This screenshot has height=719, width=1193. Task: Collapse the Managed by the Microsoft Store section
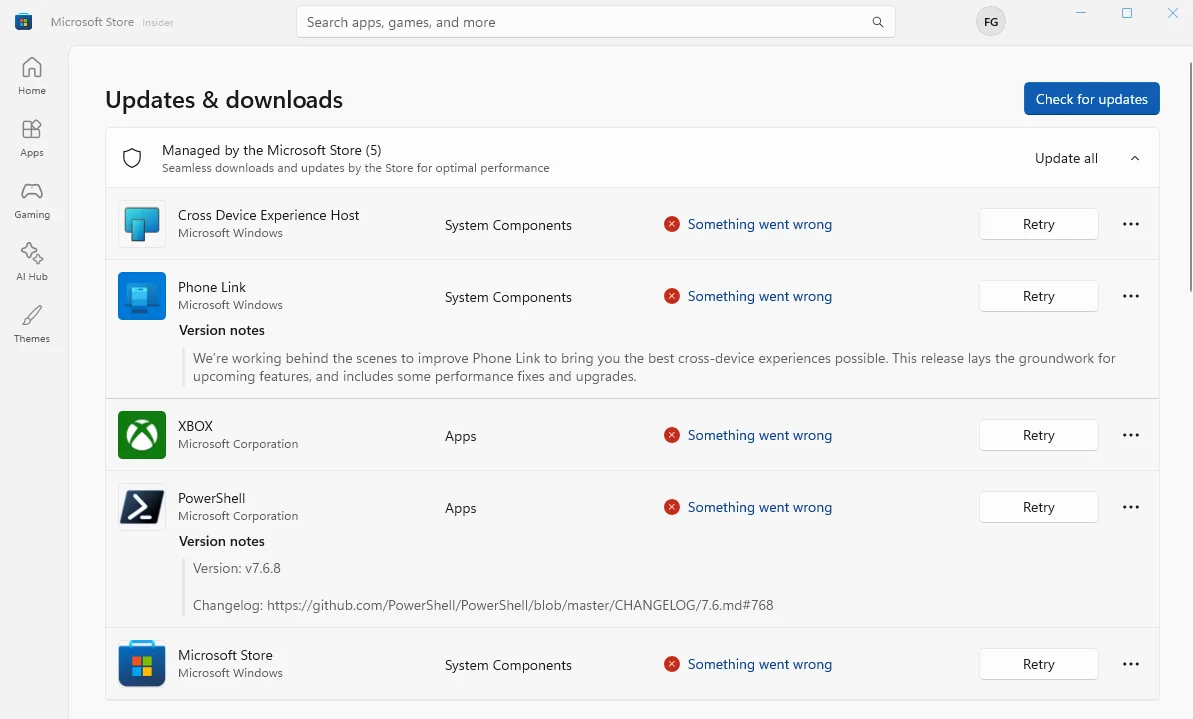(1134, 158)
